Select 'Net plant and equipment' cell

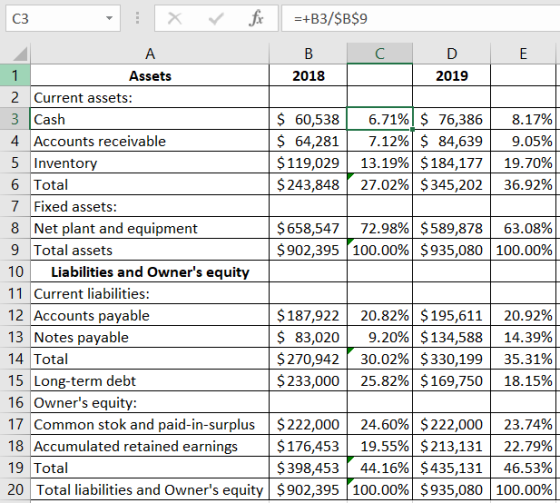click(x=150, y=228)
